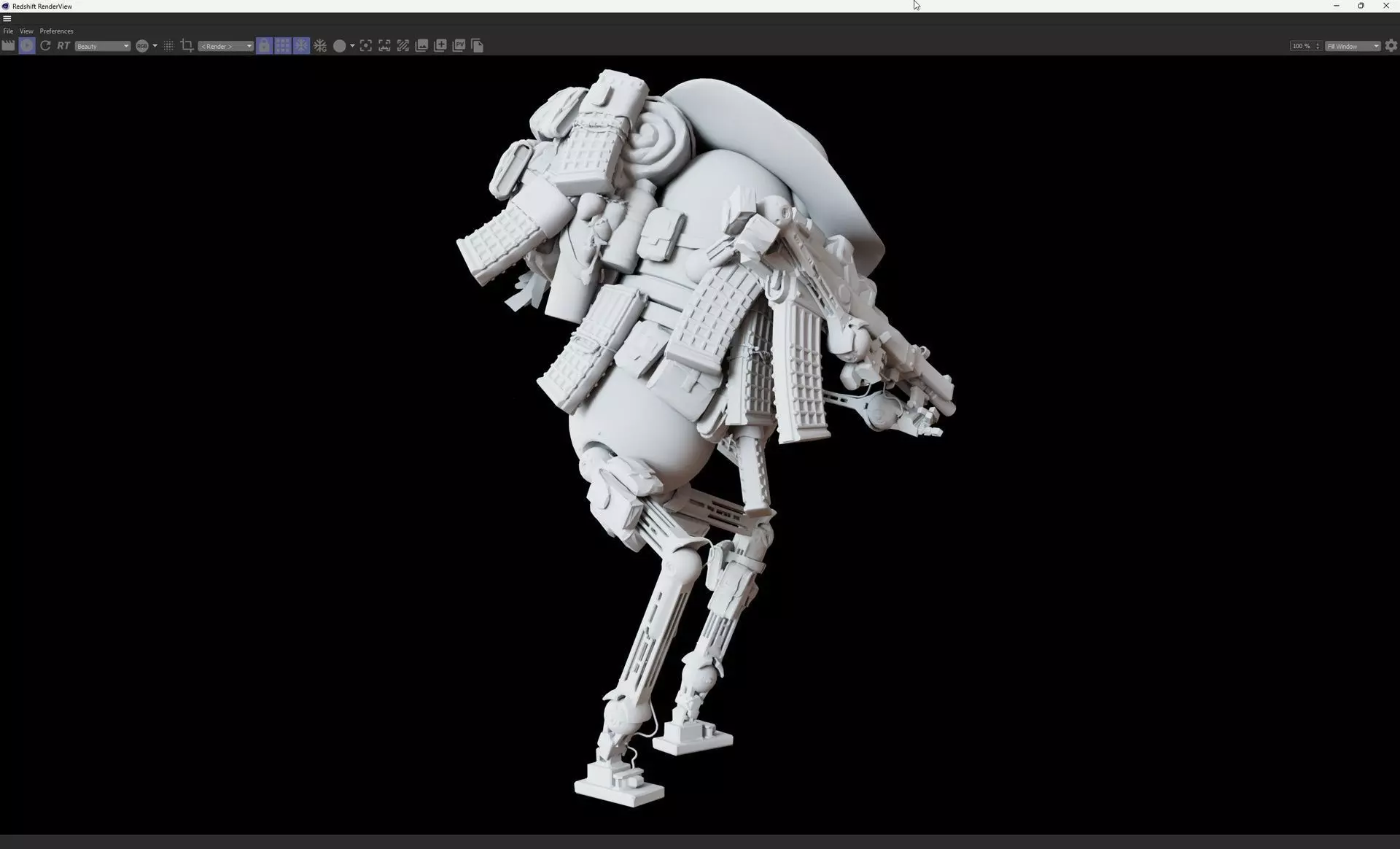
Task: Select the crop region tool
Action: tap(187, 46)
